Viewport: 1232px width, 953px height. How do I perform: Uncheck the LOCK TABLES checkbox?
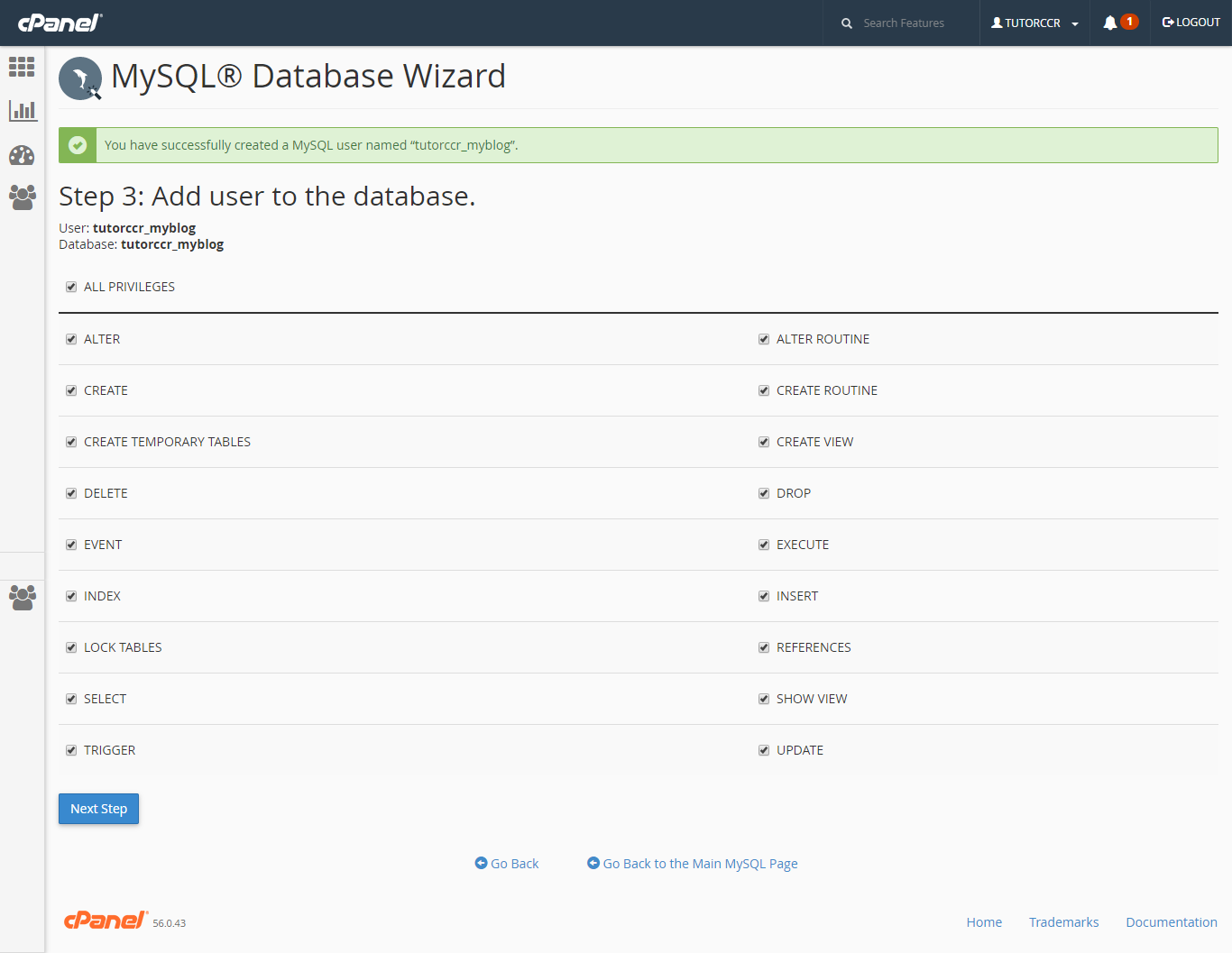click(71, 647)
